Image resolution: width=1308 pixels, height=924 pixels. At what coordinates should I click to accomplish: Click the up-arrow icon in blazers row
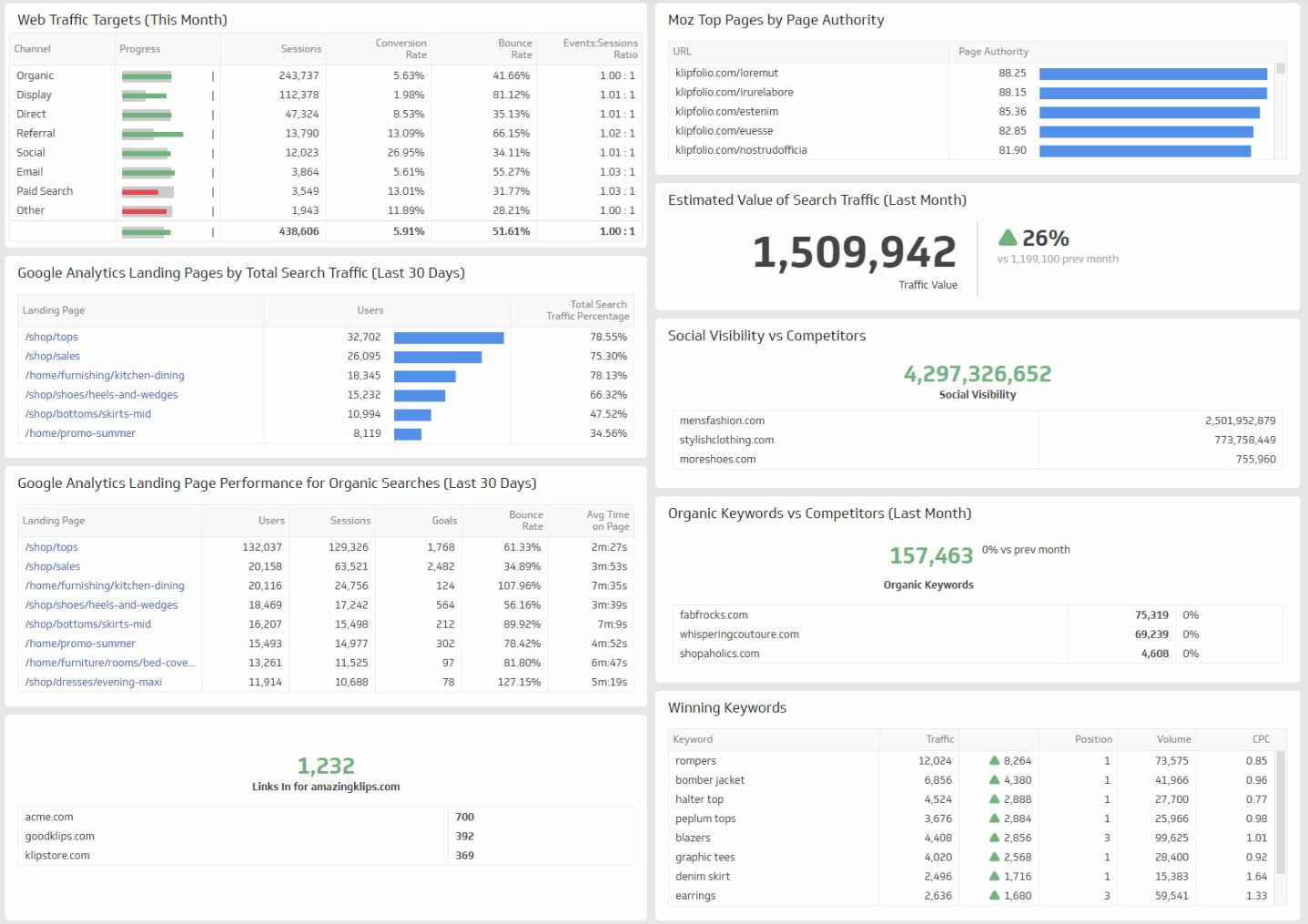995,838
